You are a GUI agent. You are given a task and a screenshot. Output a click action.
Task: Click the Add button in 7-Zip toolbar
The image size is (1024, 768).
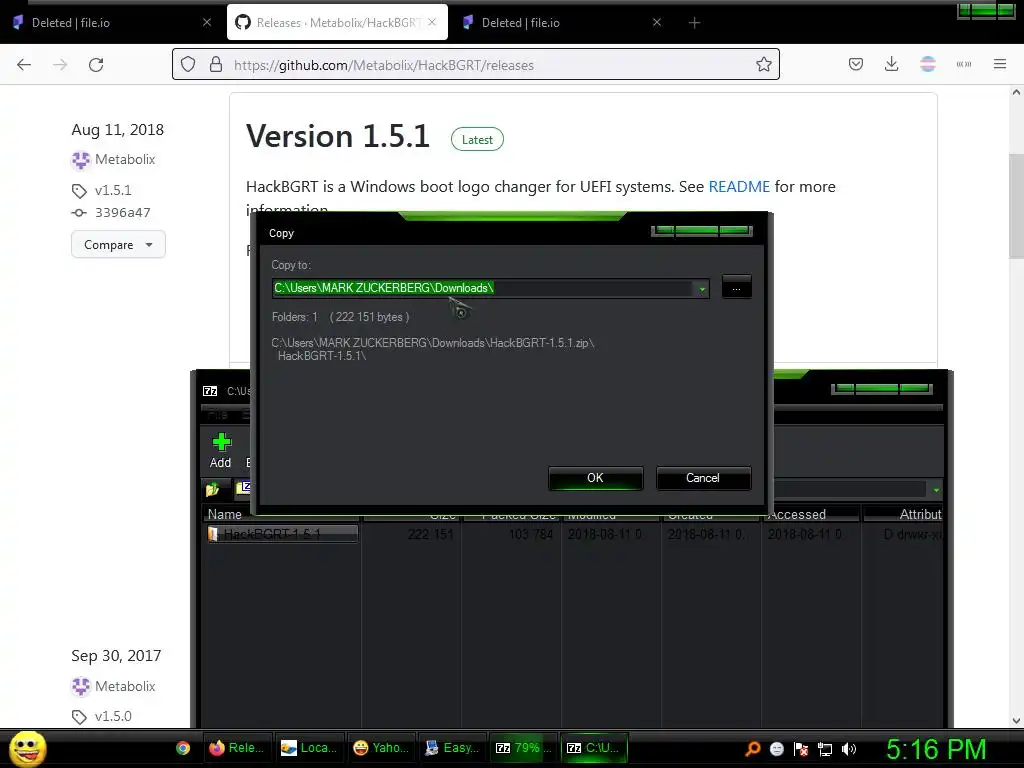221,451
